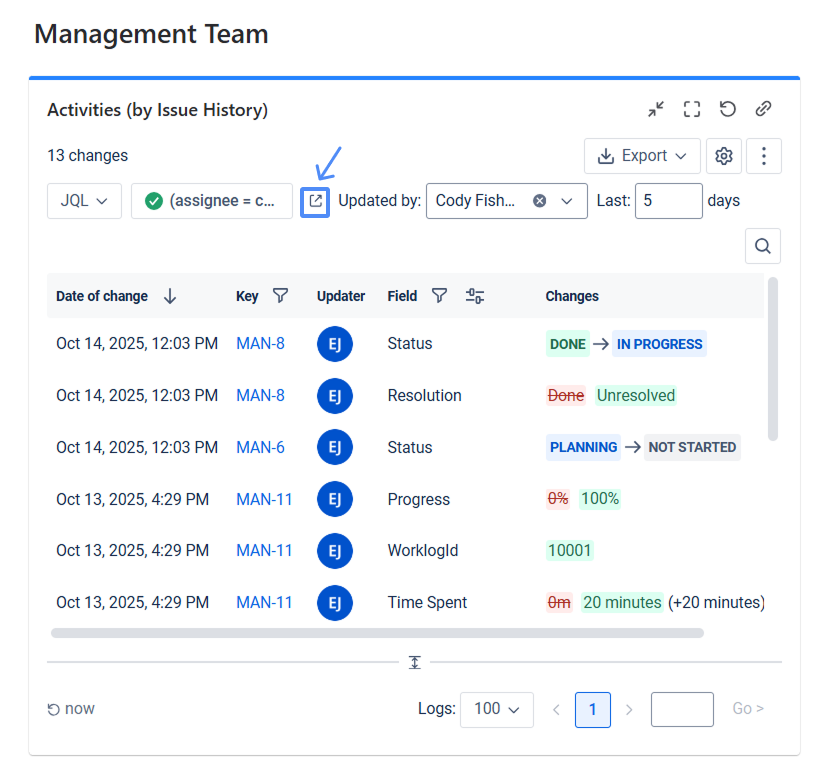Copy the gadget link via chain icon
Viewport: 820px width, 777px height.
click(x=763, y=109)
